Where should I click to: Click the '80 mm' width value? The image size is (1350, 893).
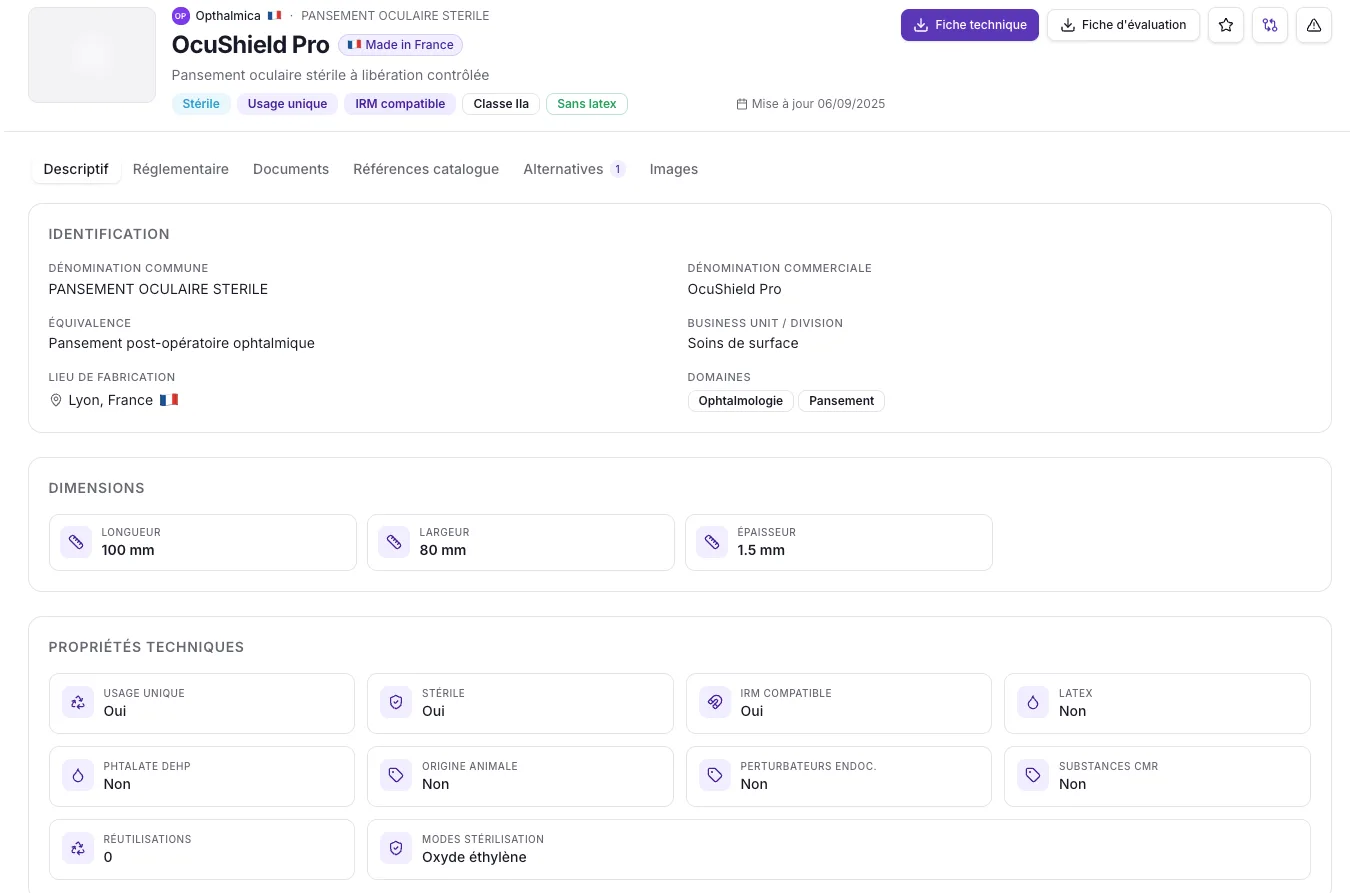click(x=443, y=550)
